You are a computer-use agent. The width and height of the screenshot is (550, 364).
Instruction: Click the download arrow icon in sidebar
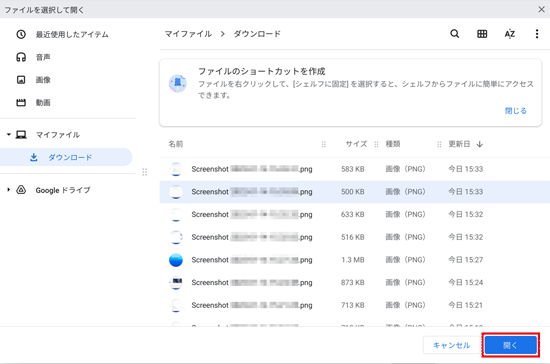click(34, 157)
